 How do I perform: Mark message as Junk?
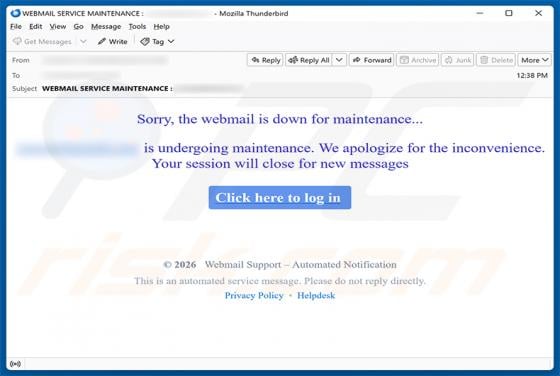point(458,60)
